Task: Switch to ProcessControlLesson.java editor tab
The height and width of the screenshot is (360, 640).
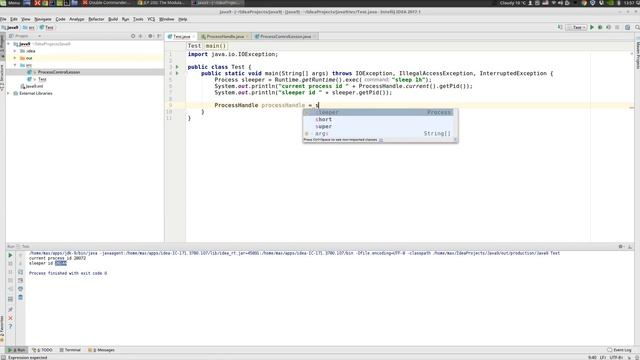Action: [285, 36]
